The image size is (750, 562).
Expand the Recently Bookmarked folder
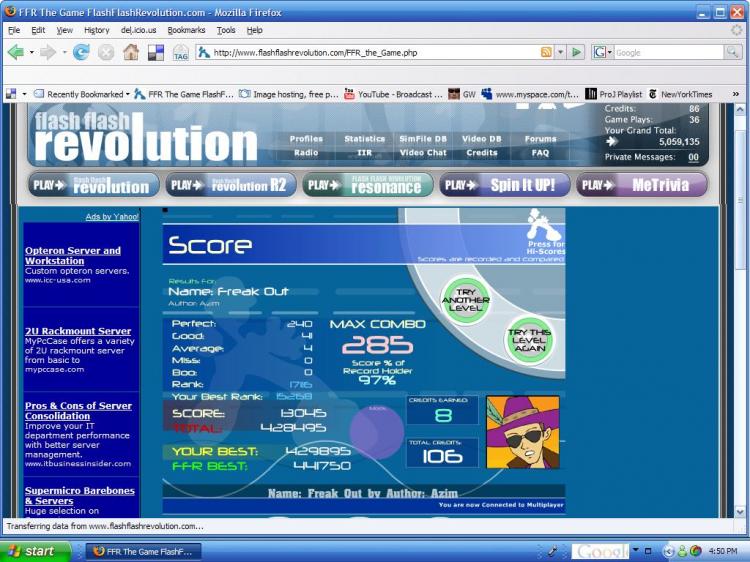82,94
